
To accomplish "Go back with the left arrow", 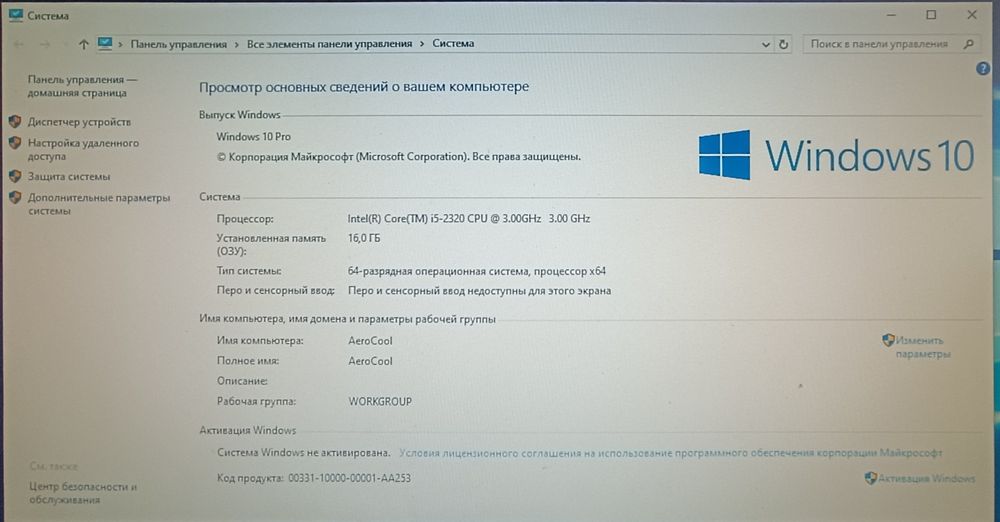I will 18,44.
